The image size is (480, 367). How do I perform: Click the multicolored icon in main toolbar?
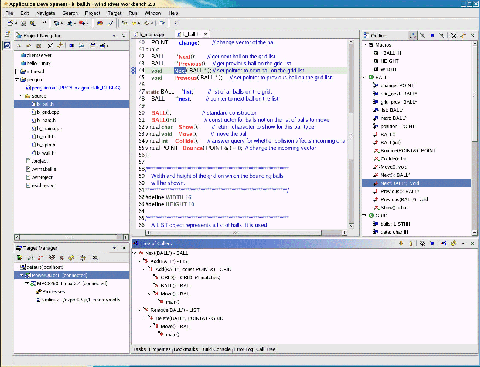(x=100, y=23)
